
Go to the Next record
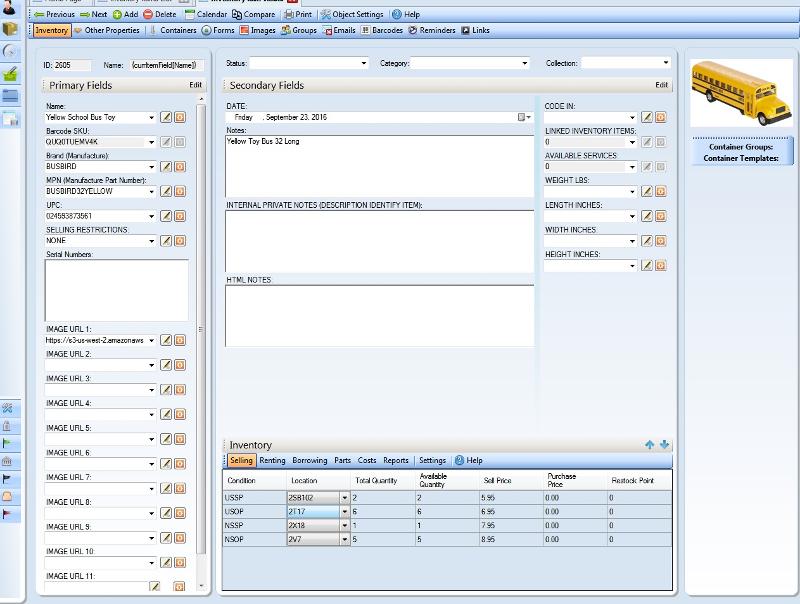(93, 15)
